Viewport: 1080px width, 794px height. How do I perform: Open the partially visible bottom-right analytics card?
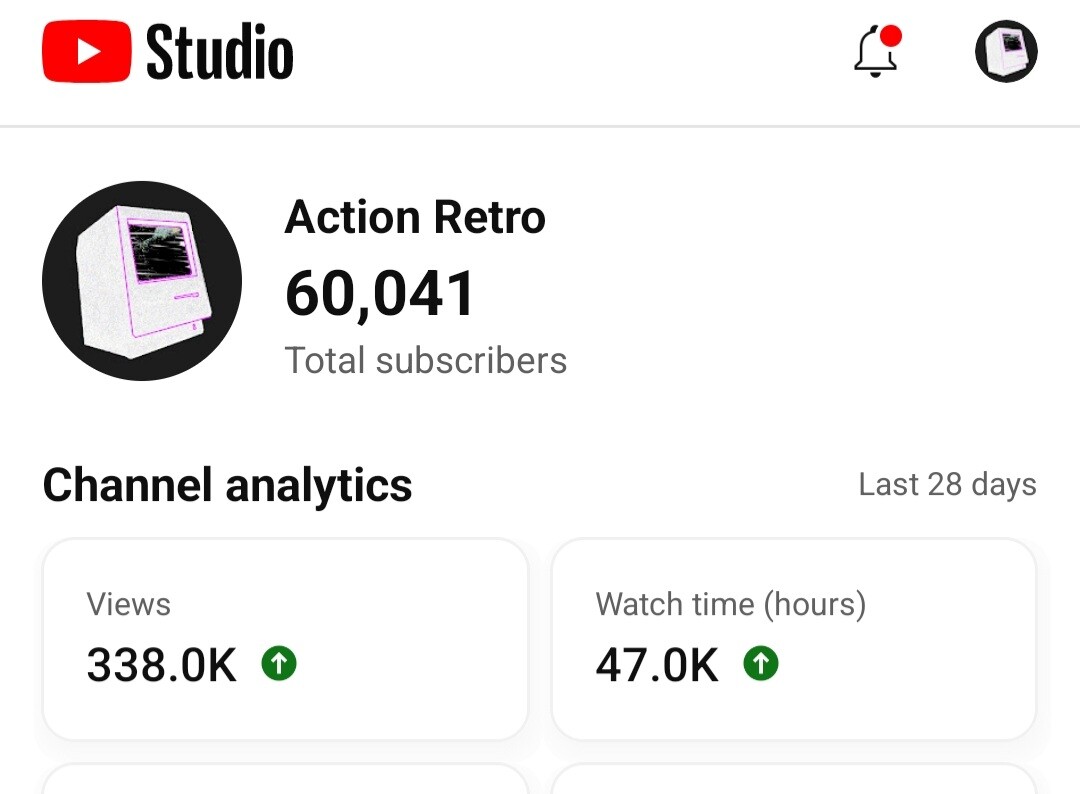click(x=794, y=779)
